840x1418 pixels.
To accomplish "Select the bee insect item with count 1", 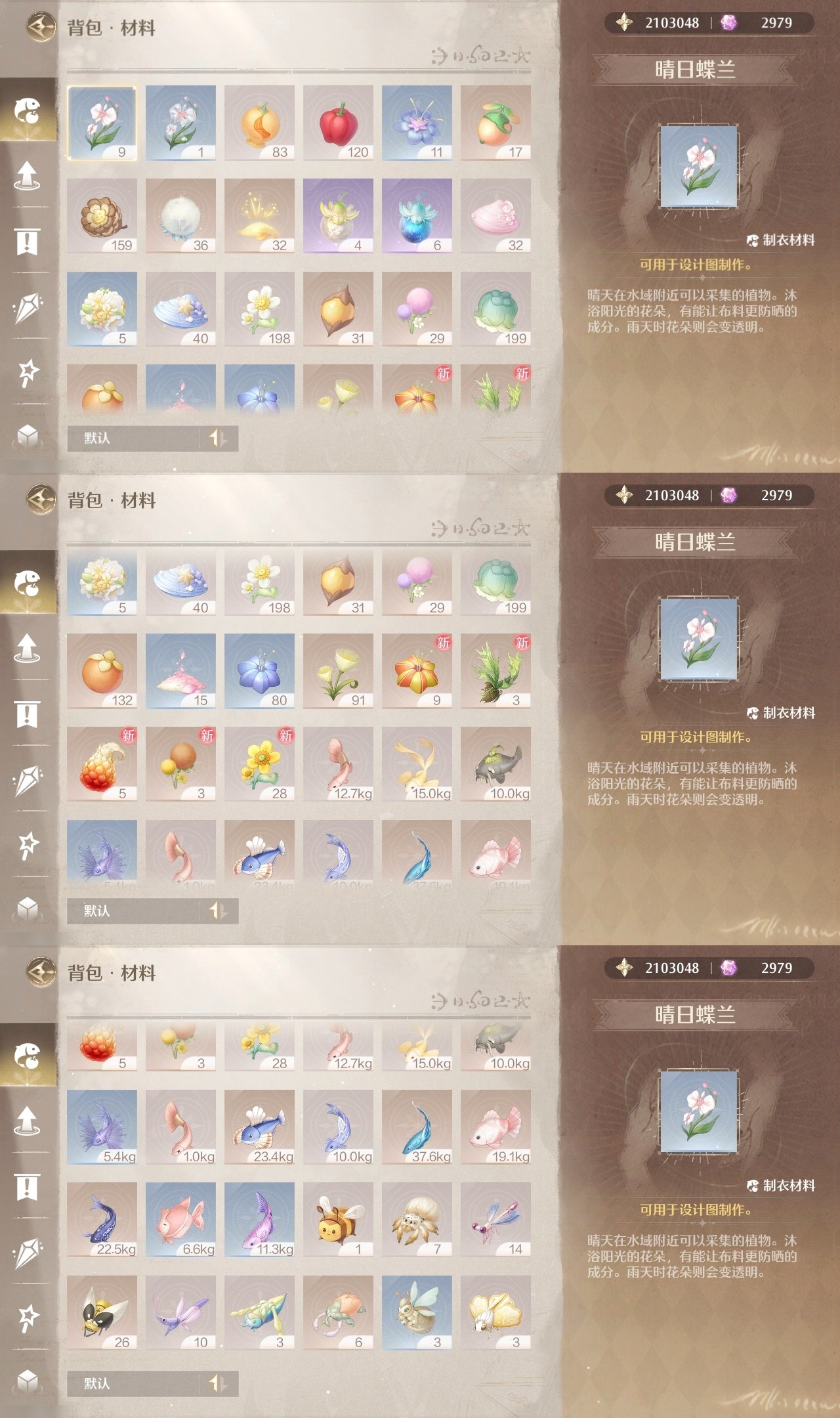I will (338, 1220).
